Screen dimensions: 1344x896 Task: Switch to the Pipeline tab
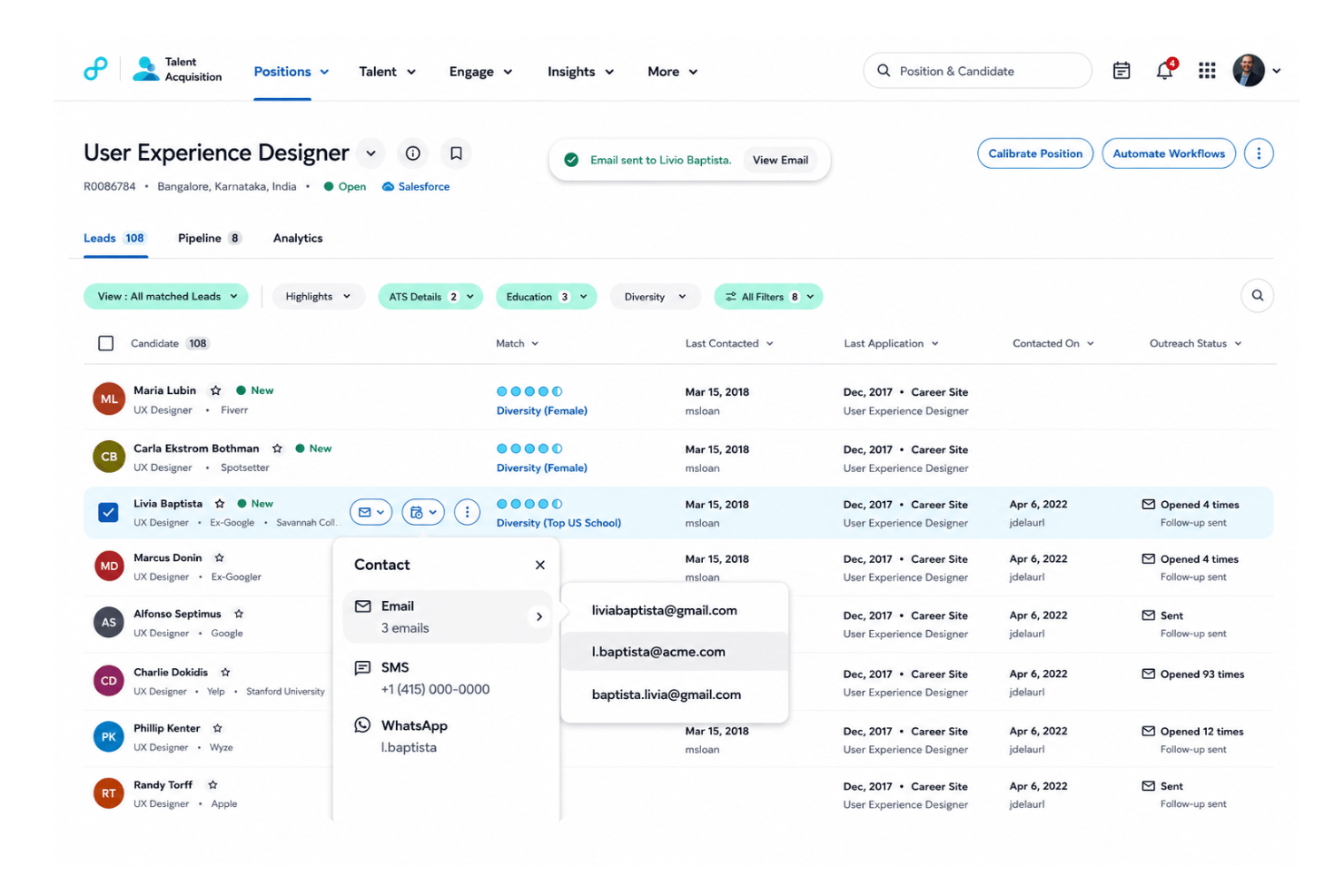point(210,238)
